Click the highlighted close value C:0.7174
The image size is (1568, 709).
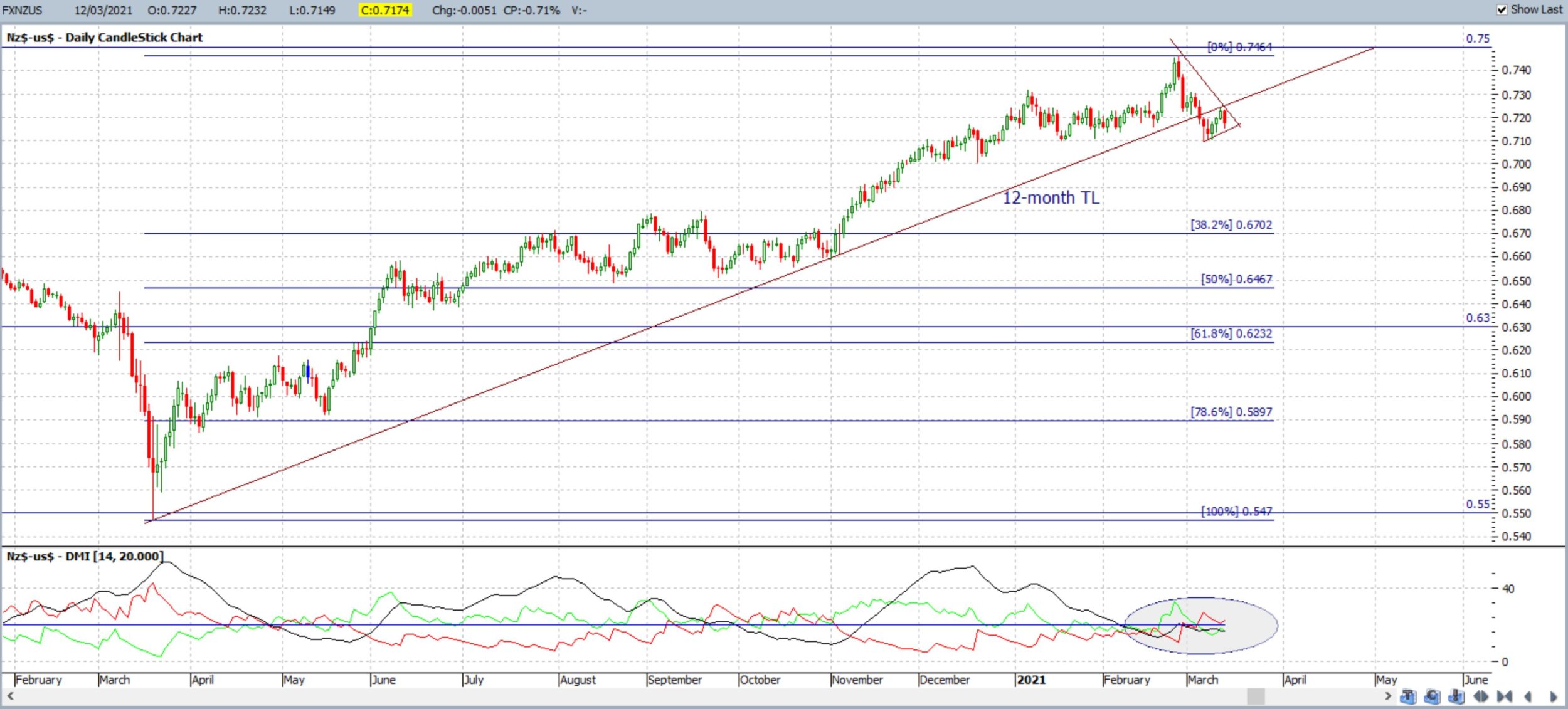point(385,10)
